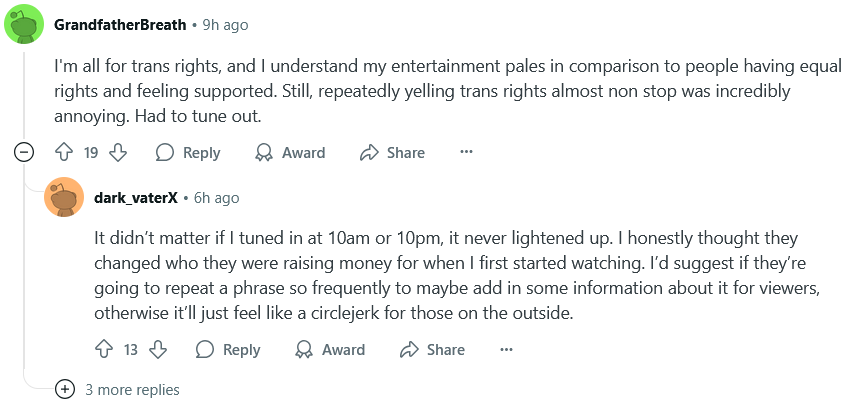This screenshot has width=845, height=408.
Task: Upvote dark_vaterX's reply
Action: point(104,350)
